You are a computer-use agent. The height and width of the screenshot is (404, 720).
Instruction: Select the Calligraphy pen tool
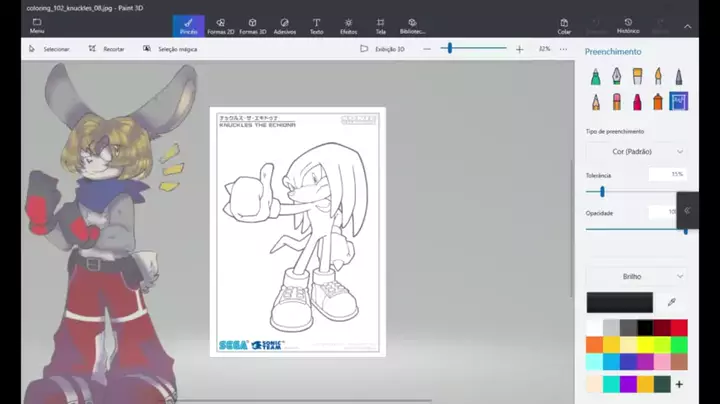pyautogui.click(x=616, y=77)
